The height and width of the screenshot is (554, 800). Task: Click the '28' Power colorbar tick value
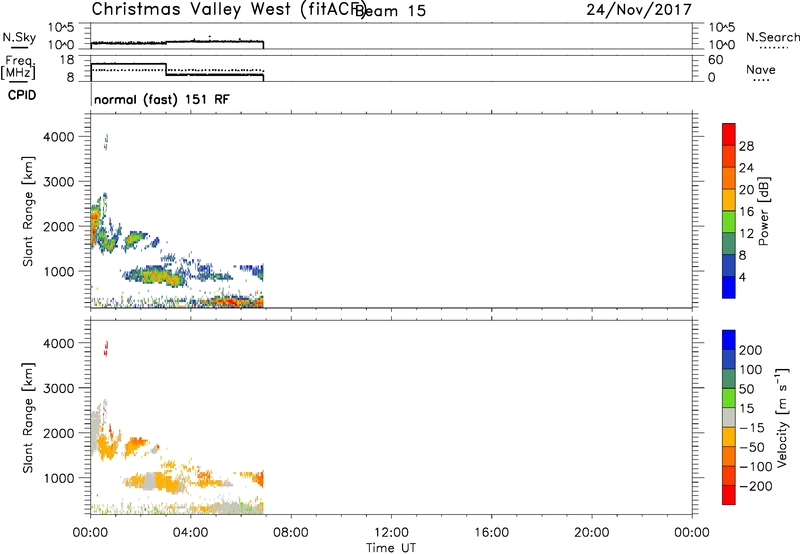click(x=746, y=146)
